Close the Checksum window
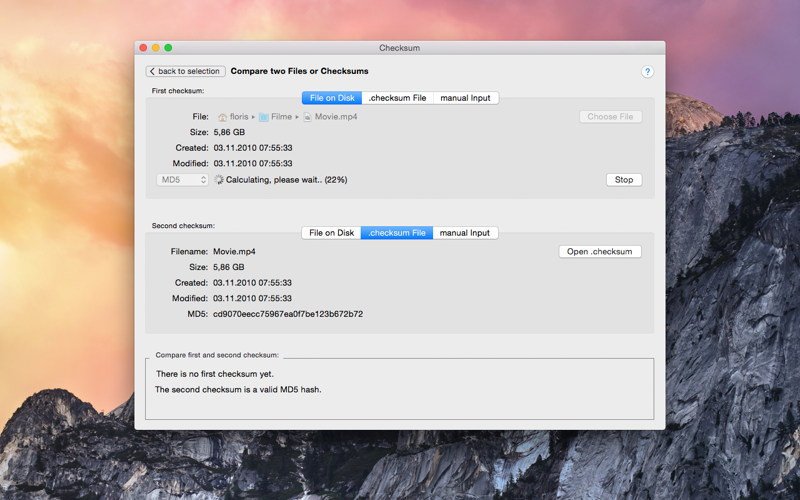The width and height of the screenshot is (800, 500). point(143,48)
